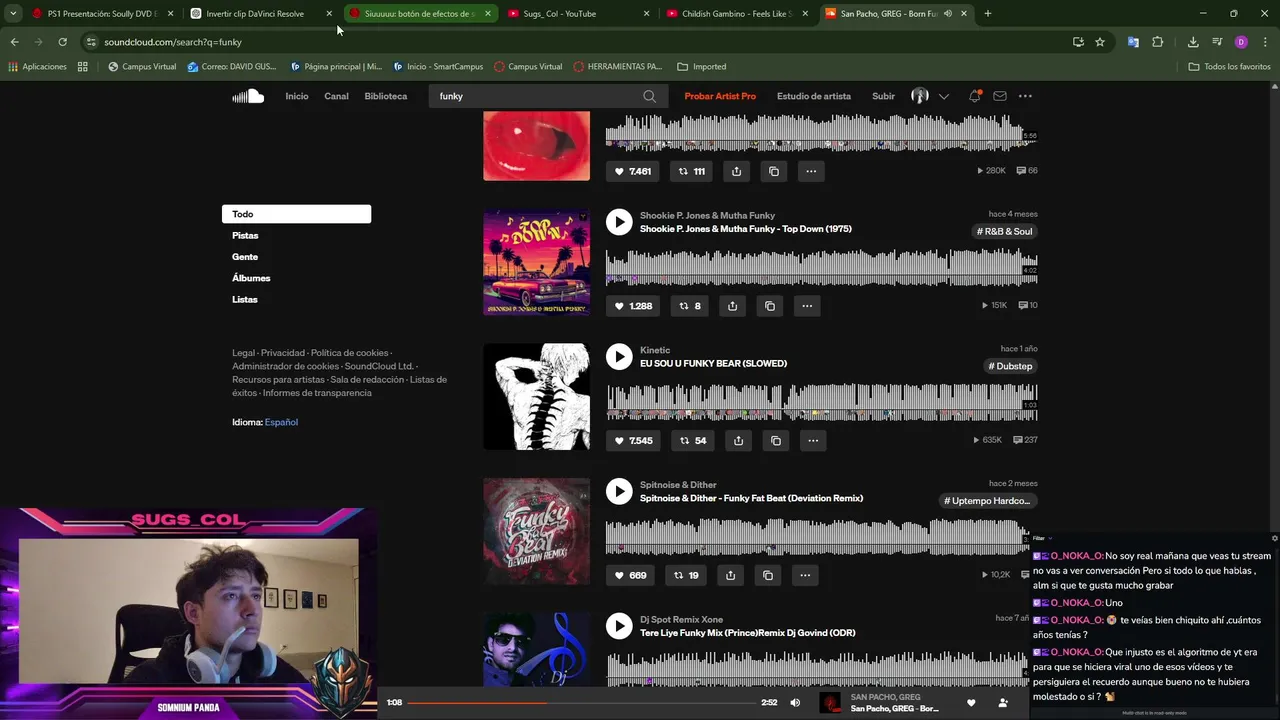Select the Álbumes filter

pos(251,278)
